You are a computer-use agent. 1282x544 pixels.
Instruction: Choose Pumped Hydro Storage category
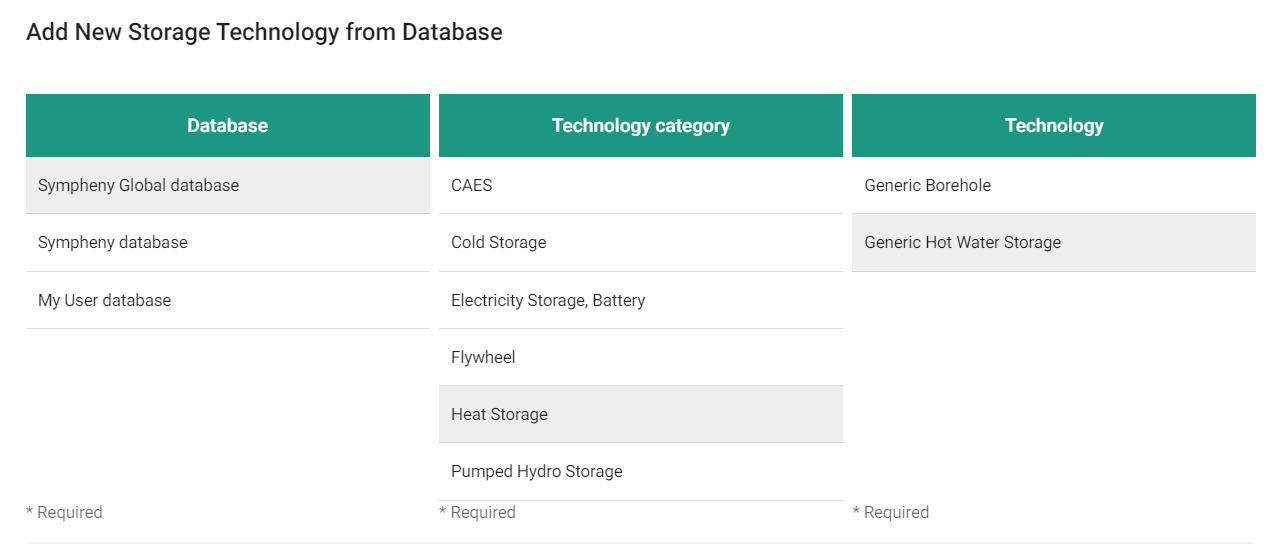pyautogui.click(x=537, y=471)
